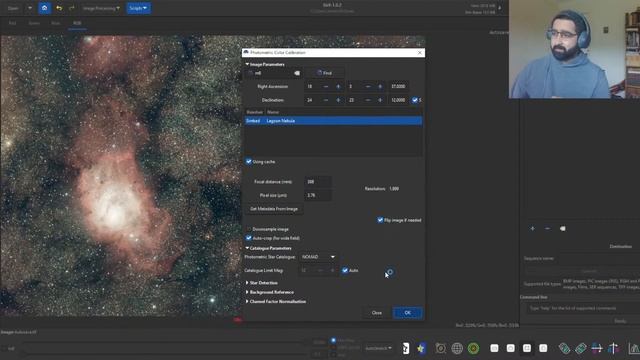Image resolution: width=640 pixels, height=360 pixels.
Task: Open the Scripts menu dropdown
Action: point(138,8)
